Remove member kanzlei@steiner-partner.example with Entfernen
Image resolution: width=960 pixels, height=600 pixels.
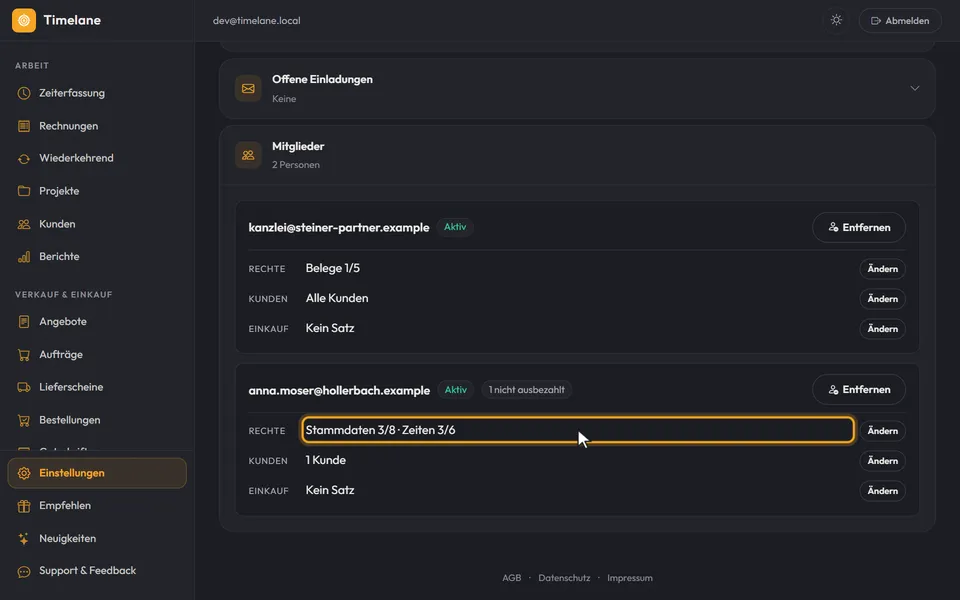[859, 227]
